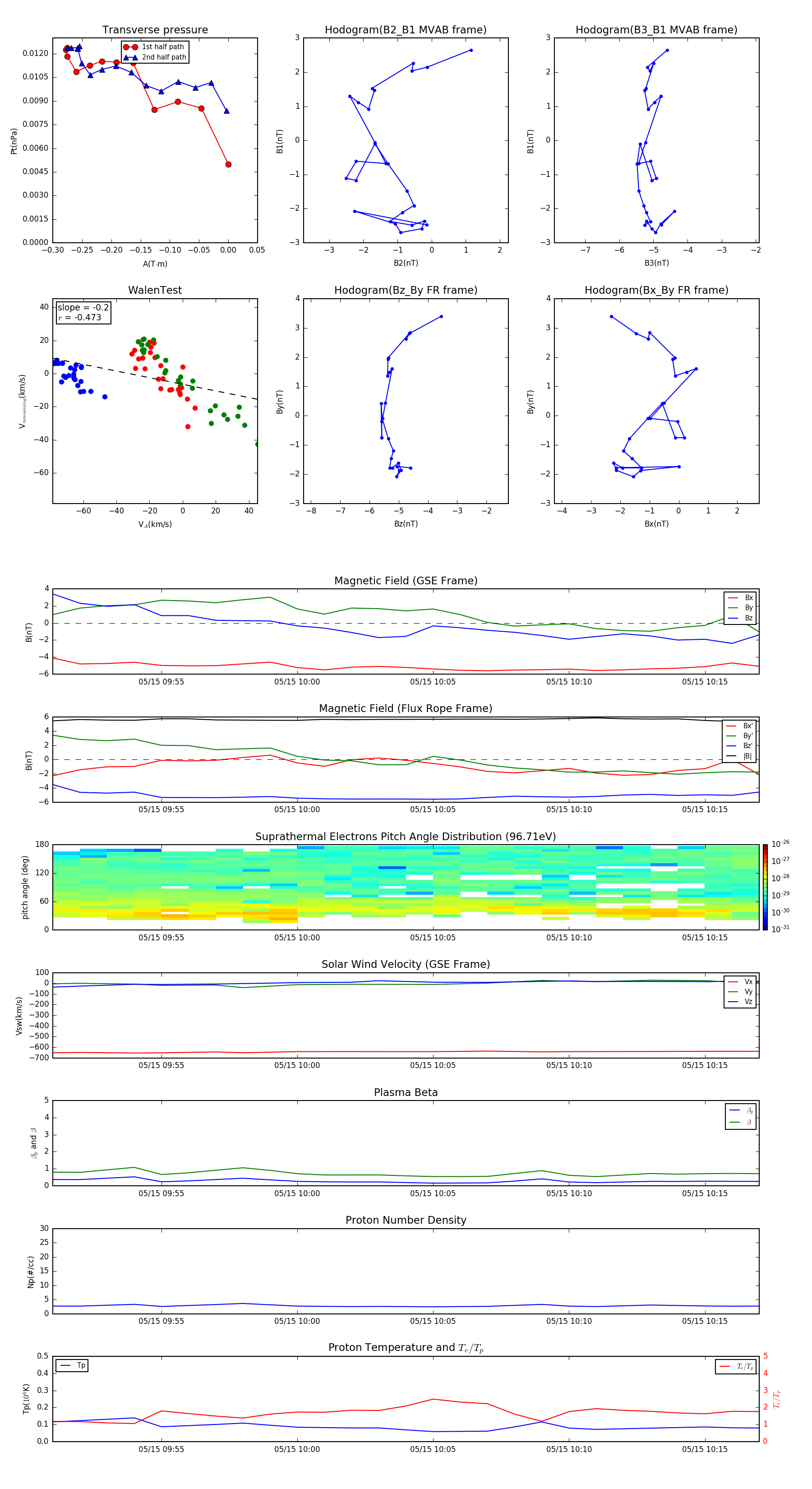
Task: Click the 'Plasma Beta' panel title
Action: [406, 1092]
